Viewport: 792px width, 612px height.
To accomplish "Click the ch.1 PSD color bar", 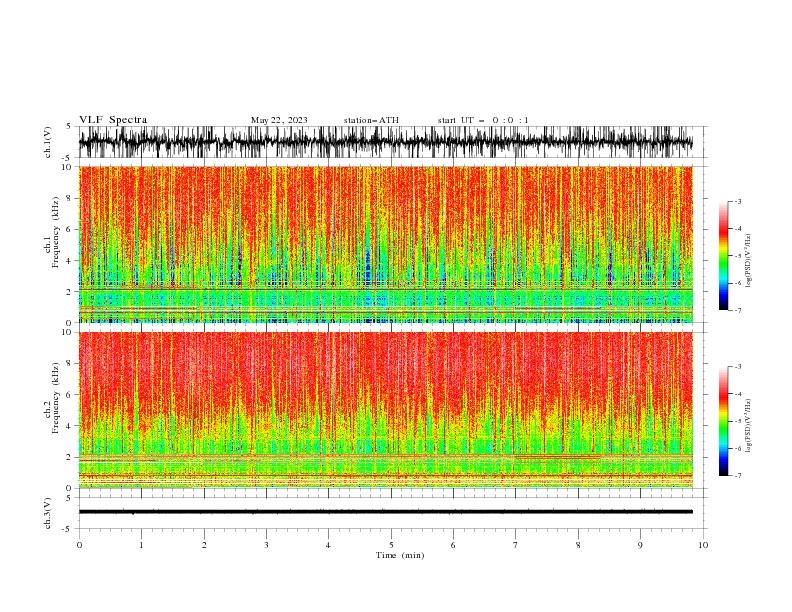I will point(723,256).
